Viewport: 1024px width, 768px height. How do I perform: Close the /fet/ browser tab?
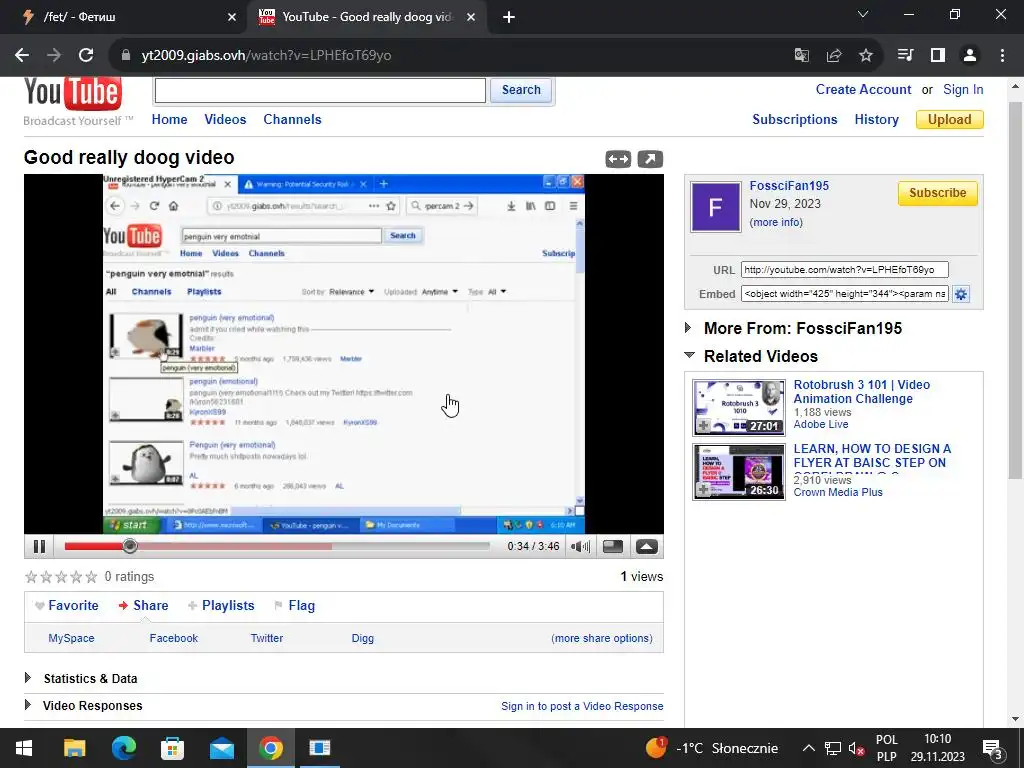point(232,17)
